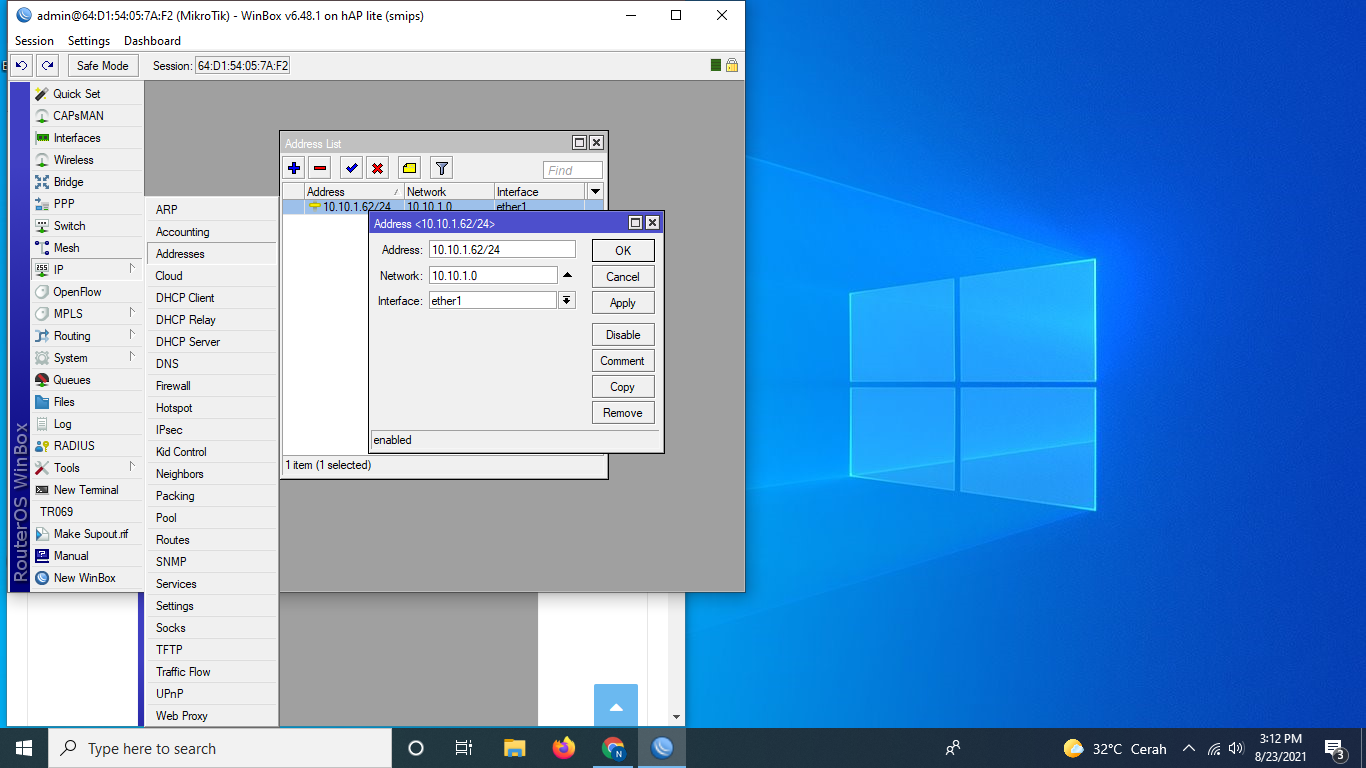Click the scroll-to-top arrow button
The image size is (1366, 768).
click(616, 706)
